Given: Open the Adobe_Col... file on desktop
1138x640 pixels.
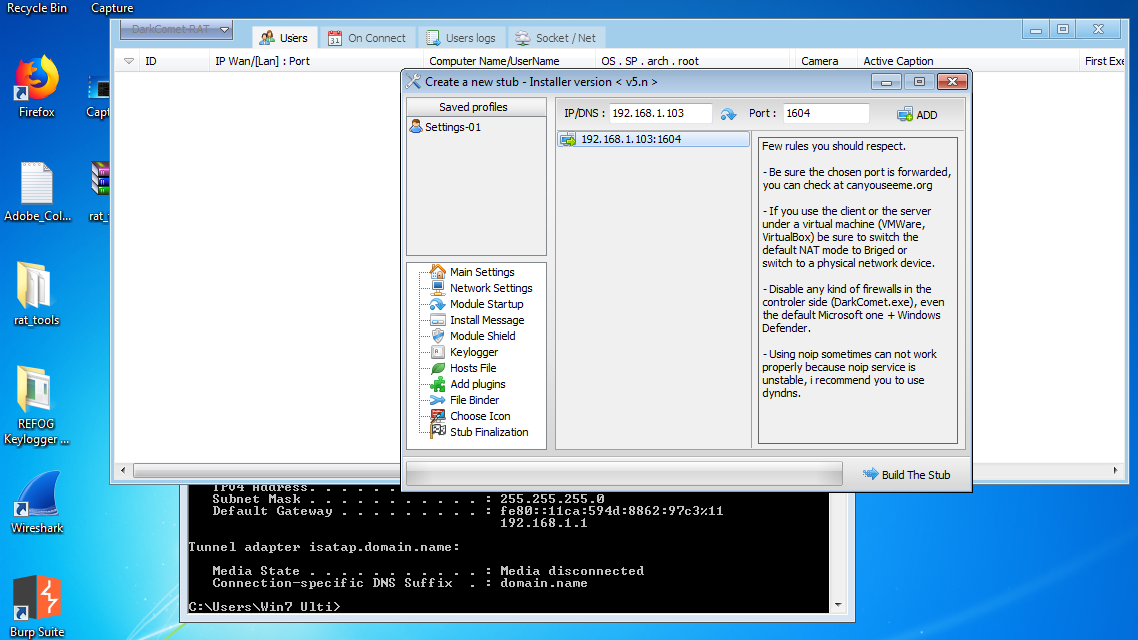Looking at the screenshot, I should click(37, 192).
